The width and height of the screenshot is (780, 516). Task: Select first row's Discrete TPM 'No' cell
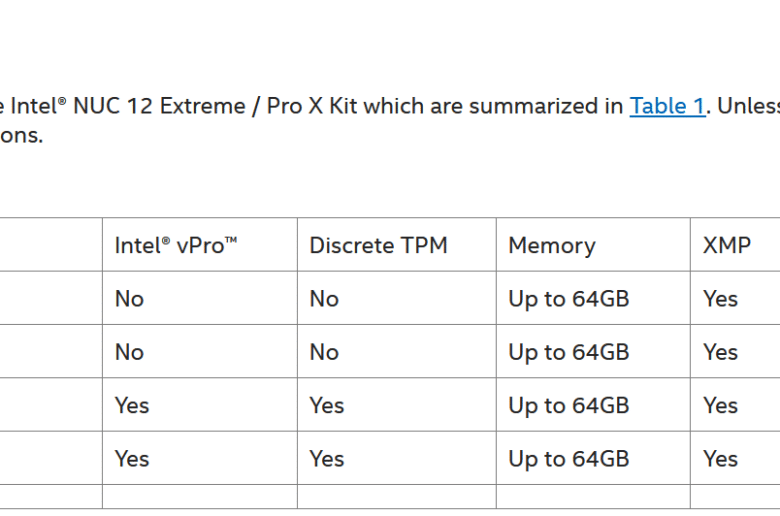pyautogui.click(x=396, y=298)
